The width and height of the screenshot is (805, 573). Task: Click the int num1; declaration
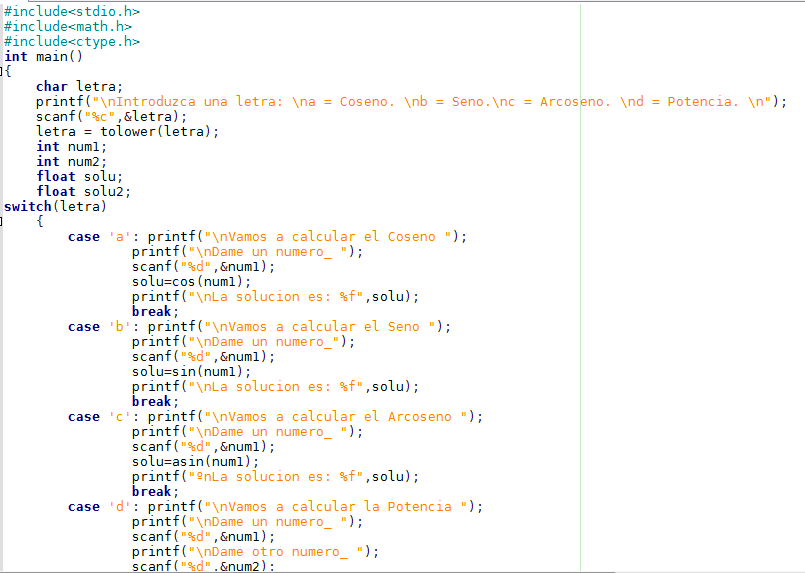tap(71, 147)
